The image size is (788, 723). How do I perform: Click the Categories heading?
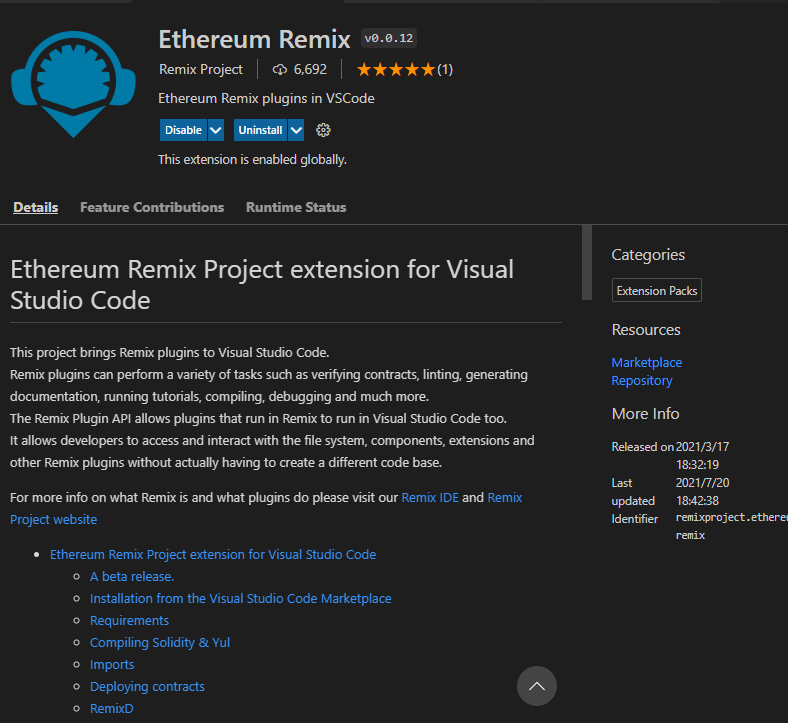click(x=648, y=255)
